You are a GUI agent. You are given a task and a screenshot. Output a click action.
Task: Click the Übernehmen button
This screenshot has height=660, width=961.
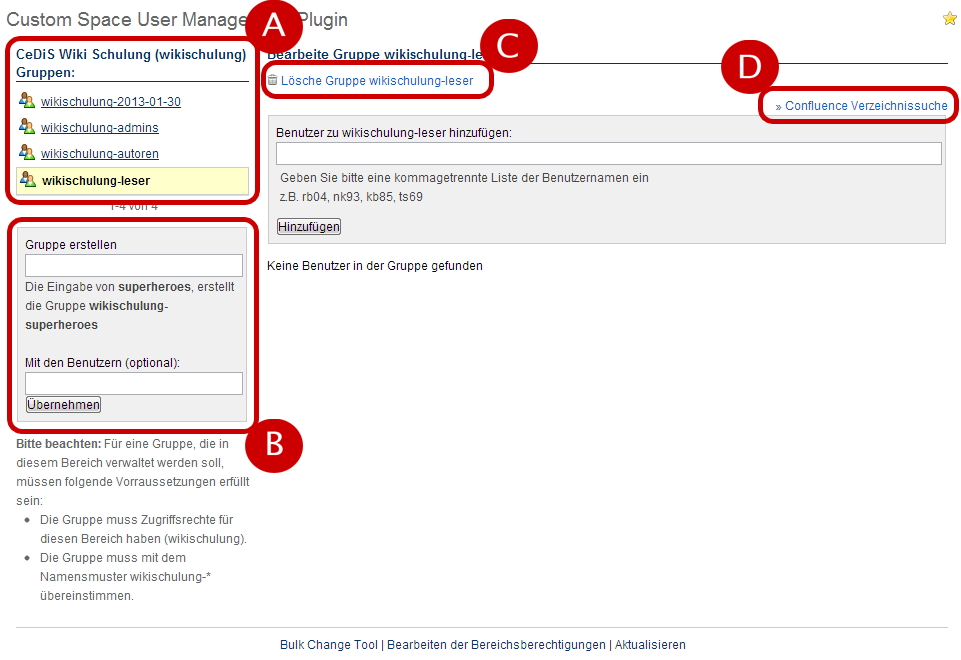pyautogui.click(x=63, y=404)
